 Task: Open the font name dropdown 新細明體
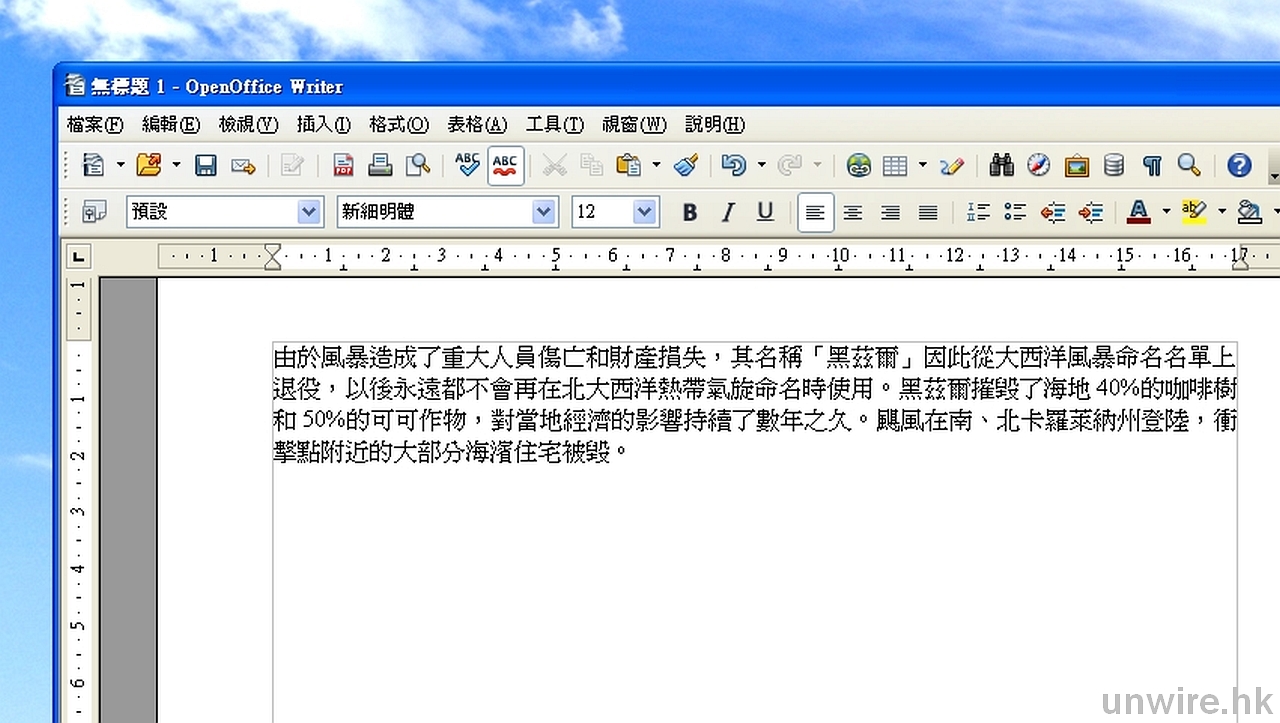[x=544, y=212]
